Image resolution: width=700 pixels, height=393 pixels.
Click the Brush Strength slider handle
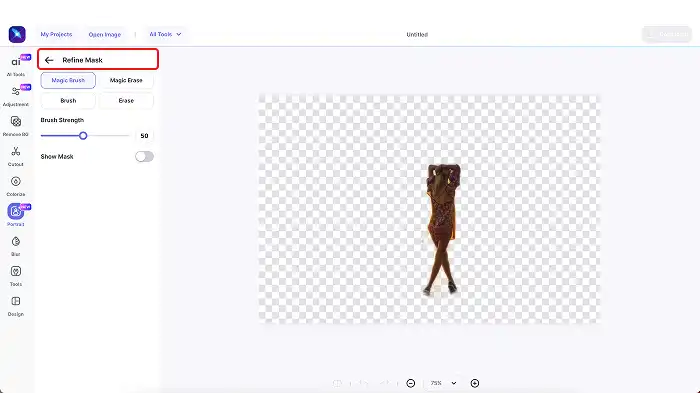pos(83,136)
